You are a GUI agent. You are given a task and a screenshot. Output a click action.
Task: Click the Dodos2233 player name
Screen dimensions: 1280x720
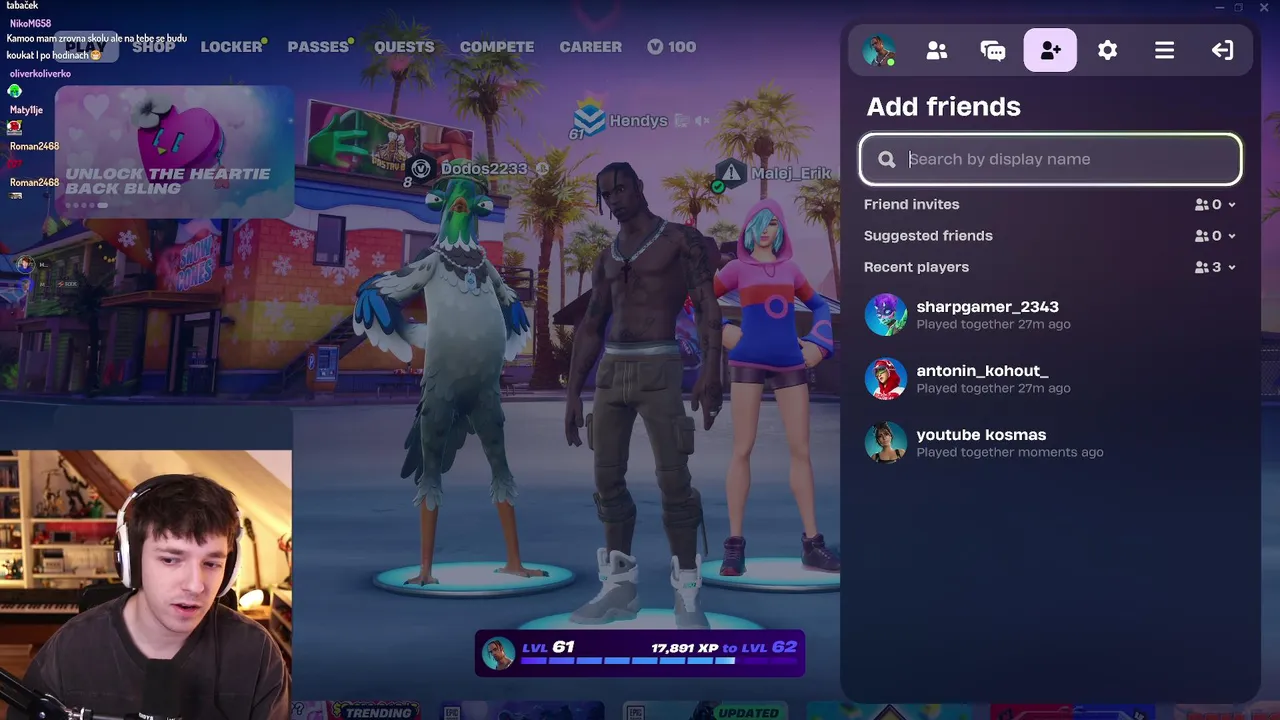click(484, 169)
